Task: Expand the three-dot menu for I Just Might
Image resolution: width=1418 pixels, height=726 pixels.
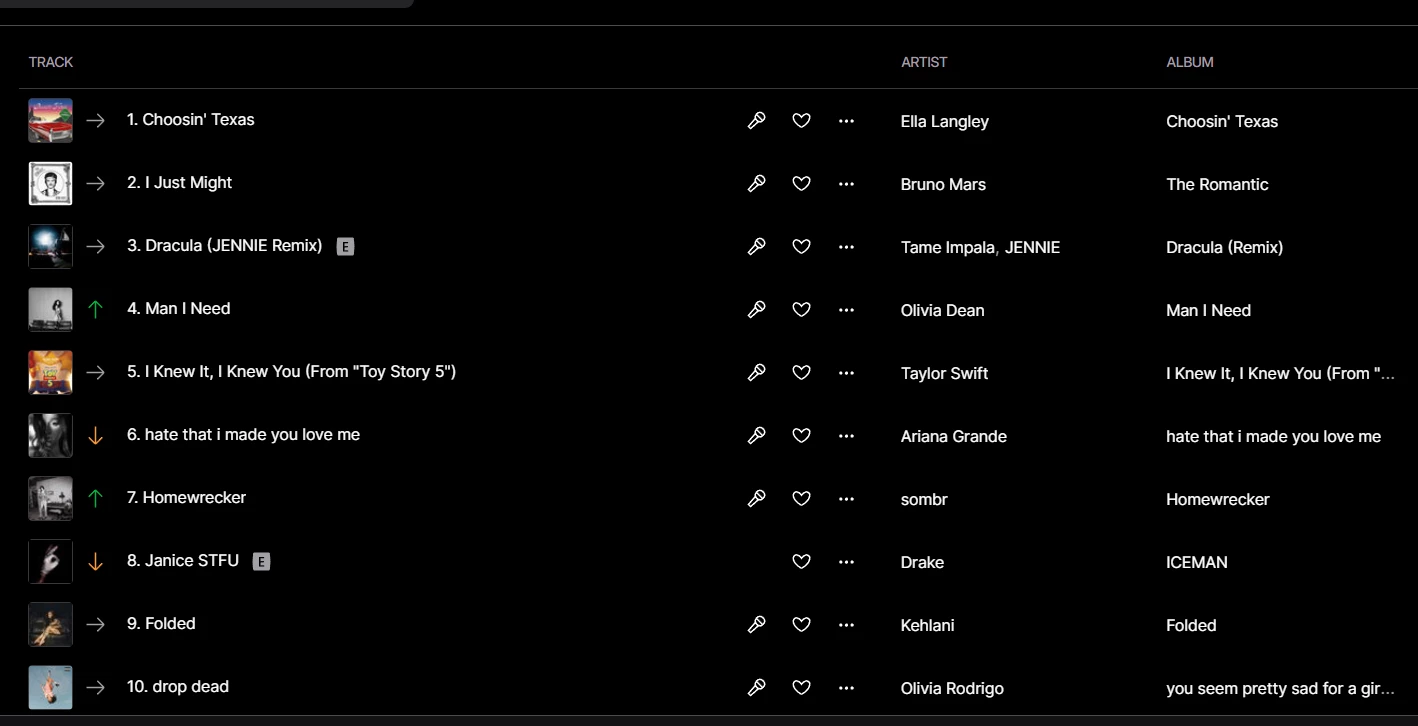Action: click(x=846, y=184)
